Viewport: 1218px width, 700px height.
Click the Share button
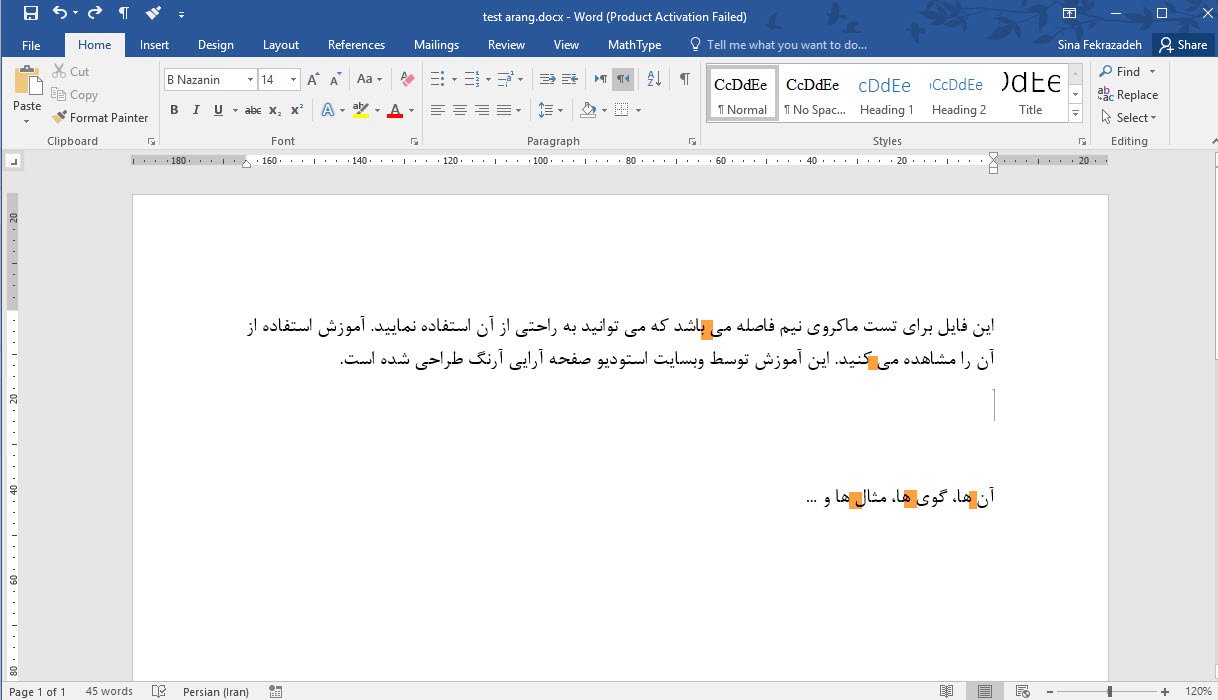pyautogui.click(x=1181, y=45)
